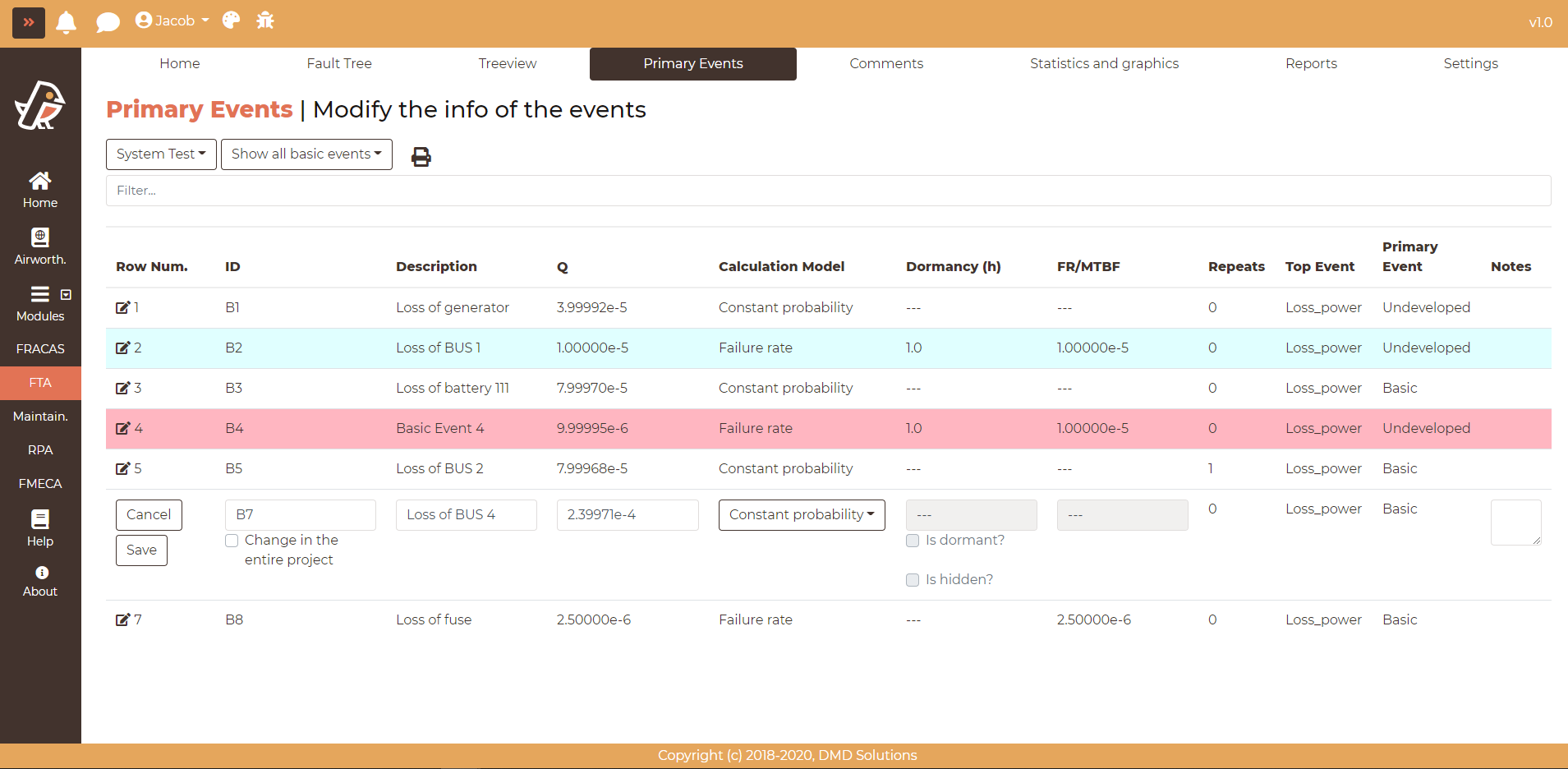This screenshot has height=769, width=1568.
Task: Tick the Is hidden? checkbox
Action: click(913, 580)
